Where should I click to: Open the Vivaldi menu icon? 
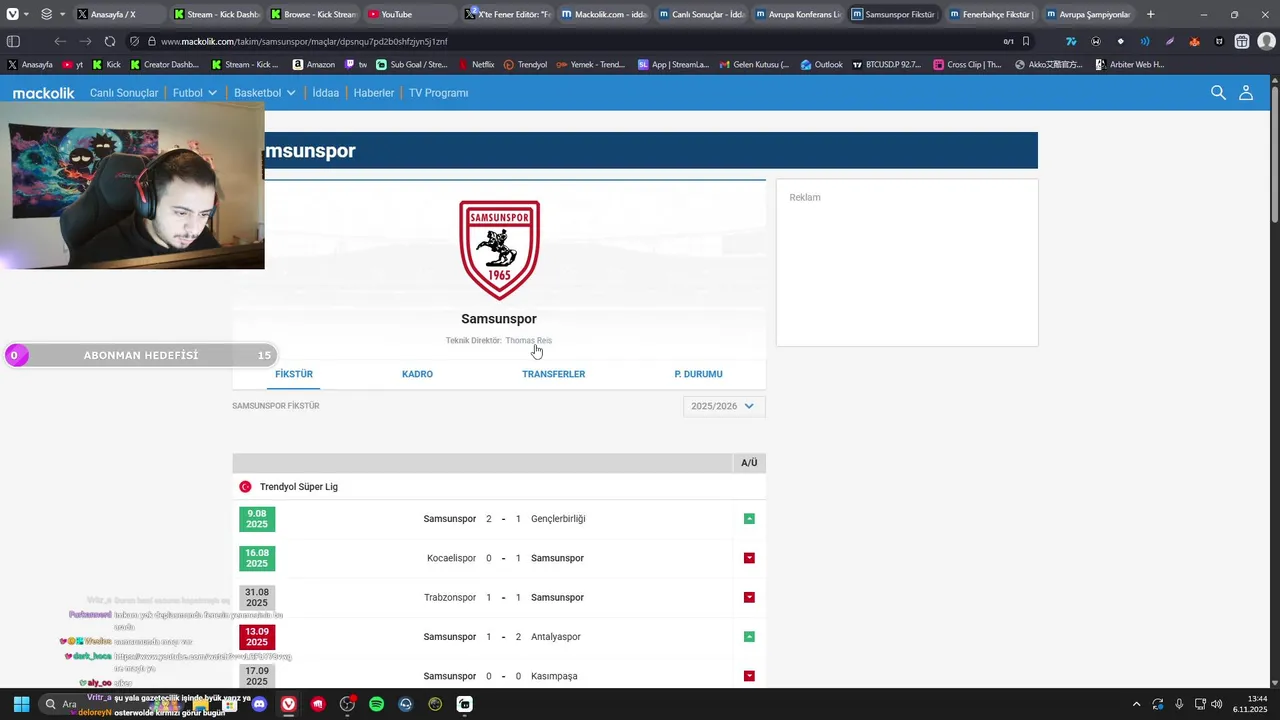12,14
